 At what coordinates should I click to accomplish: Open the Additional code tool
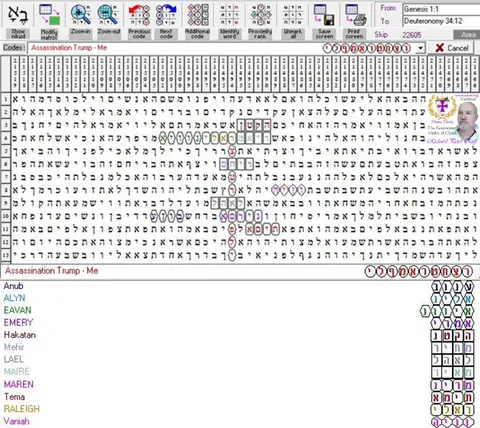point(198,21)
